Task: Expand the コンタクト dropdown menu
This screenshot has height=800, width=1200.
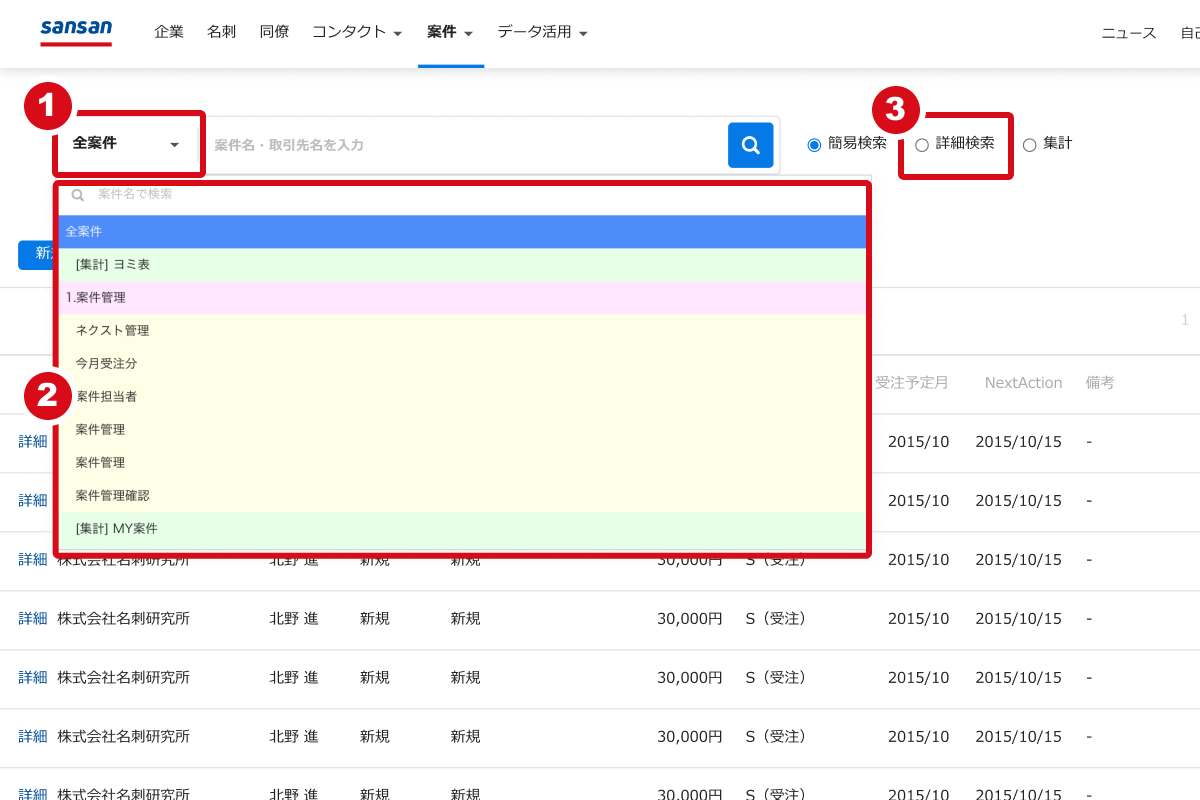Action: 356,31
